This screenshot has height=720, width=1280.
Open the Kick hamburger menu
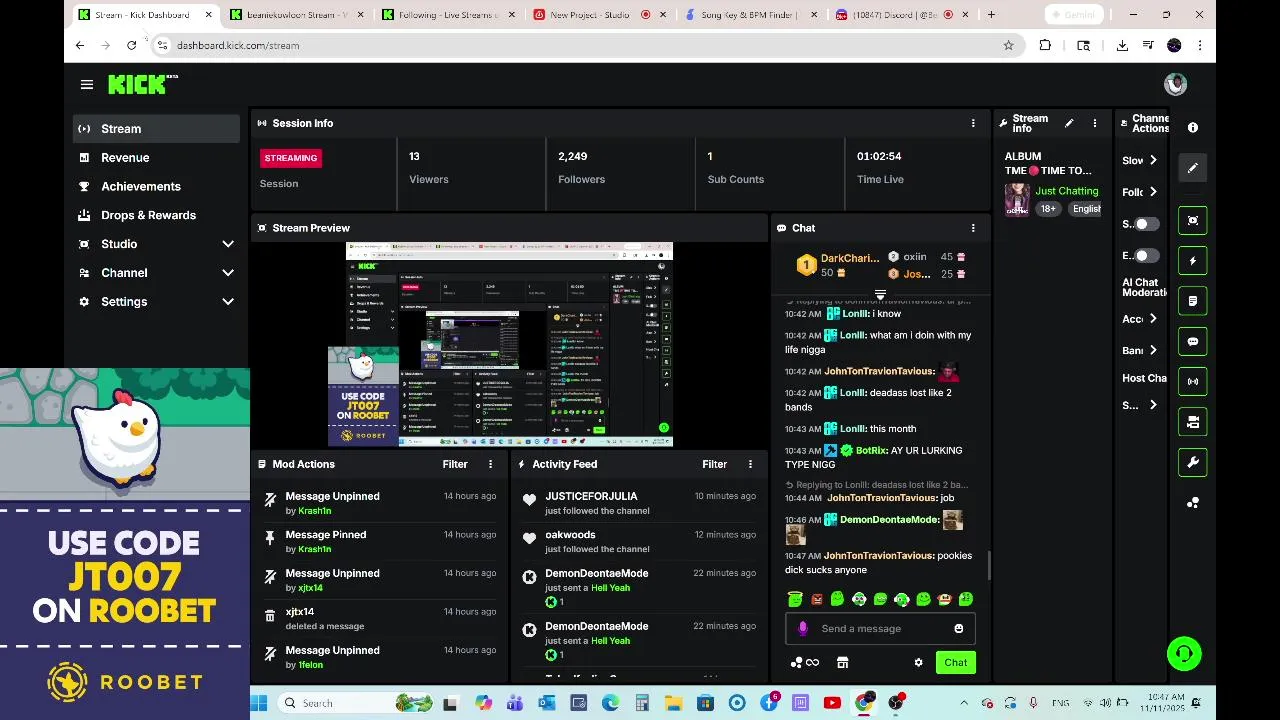(87, 85)
